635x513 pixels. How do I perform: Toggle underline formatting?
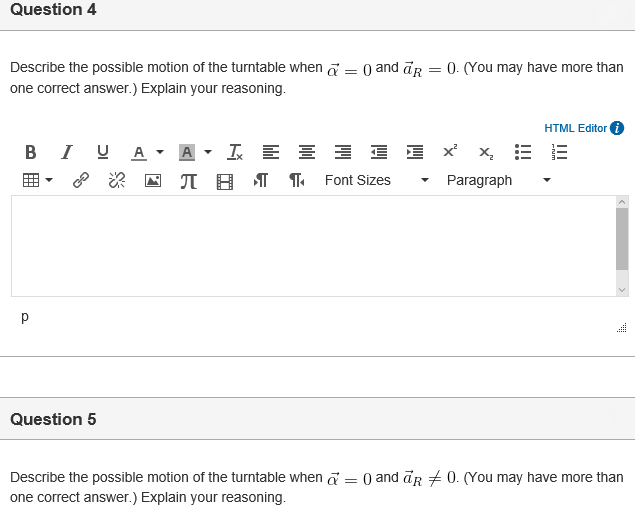[x=101, y=152]
